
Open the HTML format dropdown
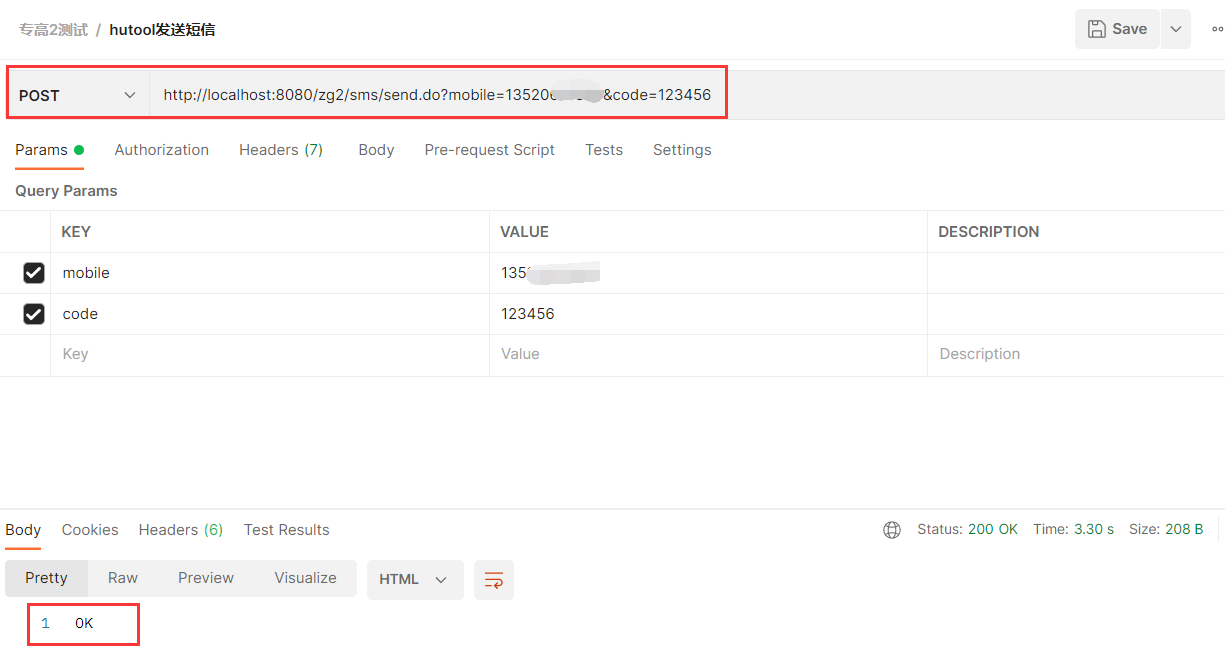[x=415, y=580]
